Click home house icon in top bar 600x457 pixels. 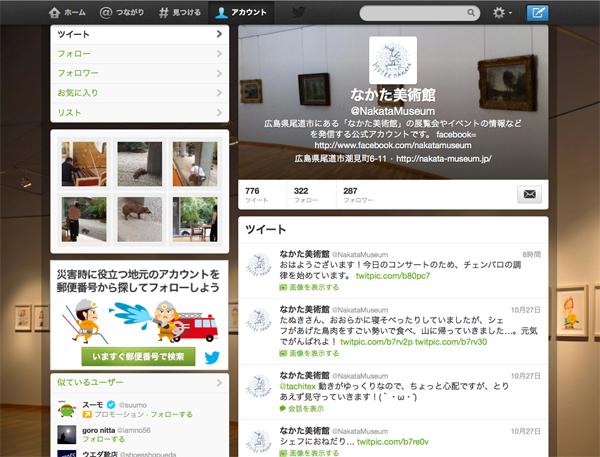click(x=54, y=13)
